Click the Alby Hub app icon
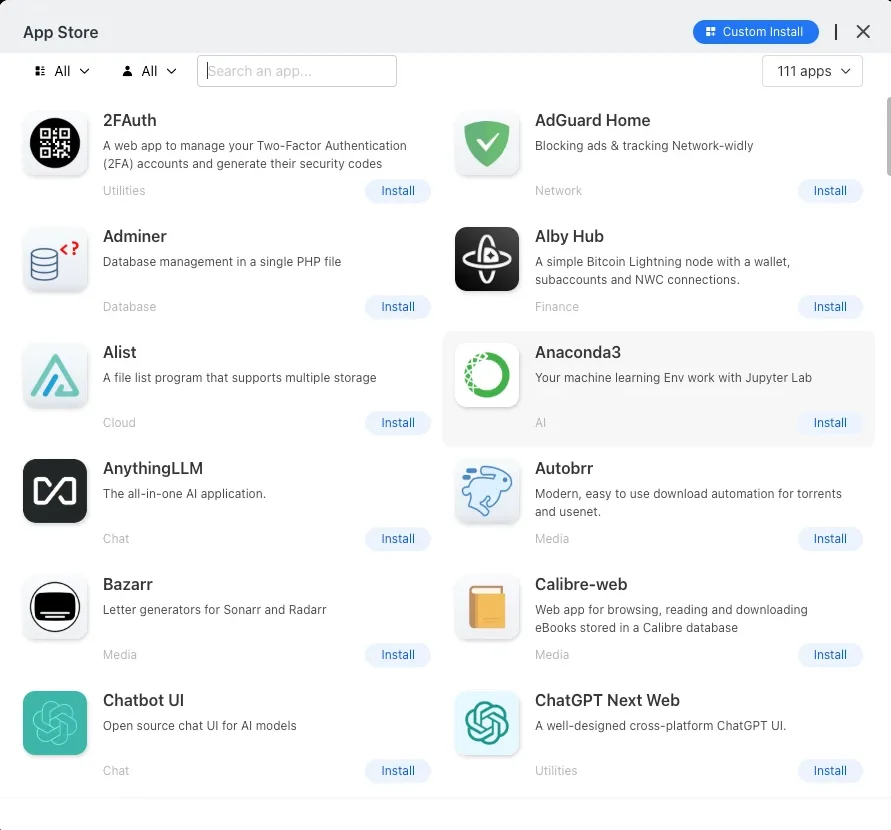Screen dimensions: 891x830 pyautogui.click(x=487, y=259)
